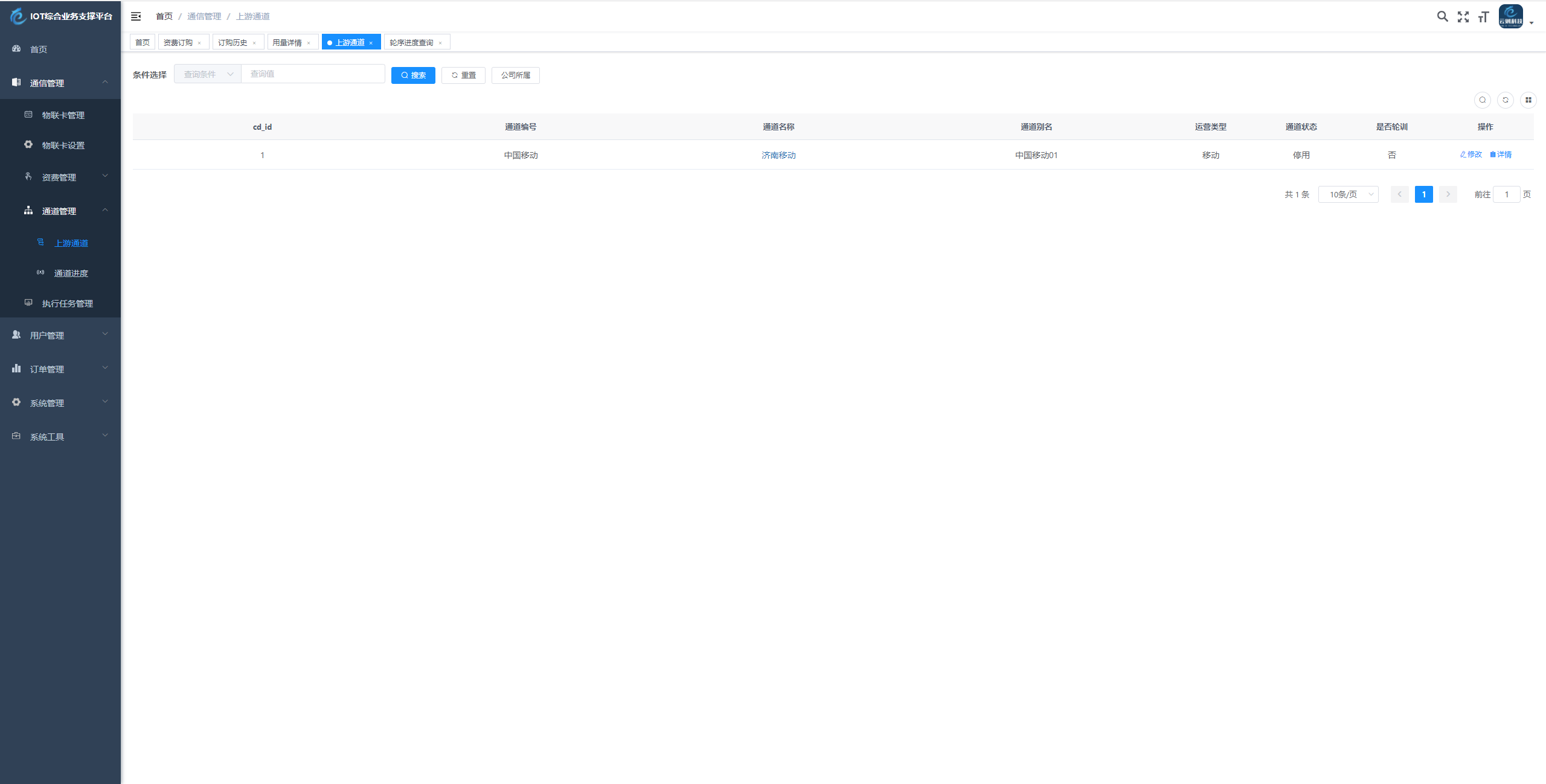Open 物联卡管理 in sidebar
The height and width of the screenshot is (784, 1546).
(x=60, y=115)
